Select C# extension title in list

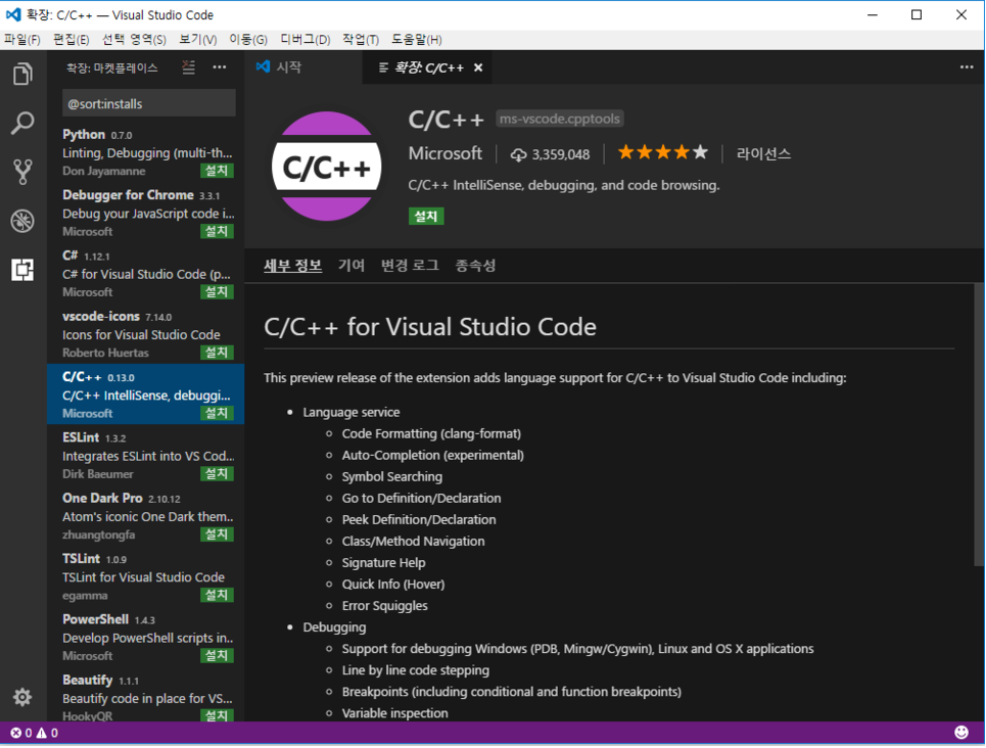[70, 256]
